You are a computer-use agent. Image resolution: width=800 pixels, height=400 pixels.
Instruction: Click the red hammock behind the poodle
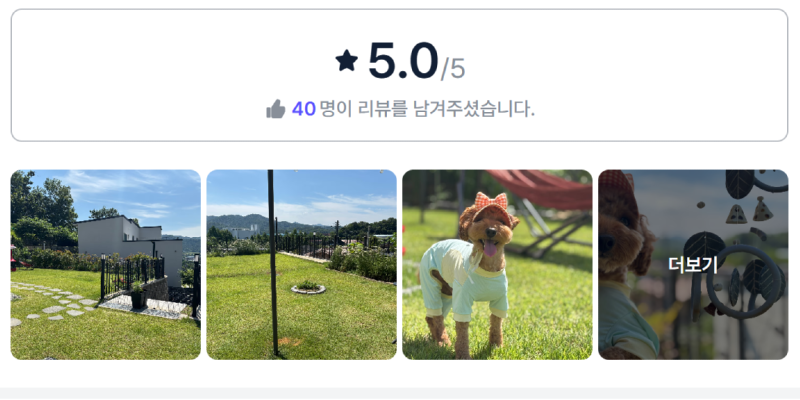point(542,188)
